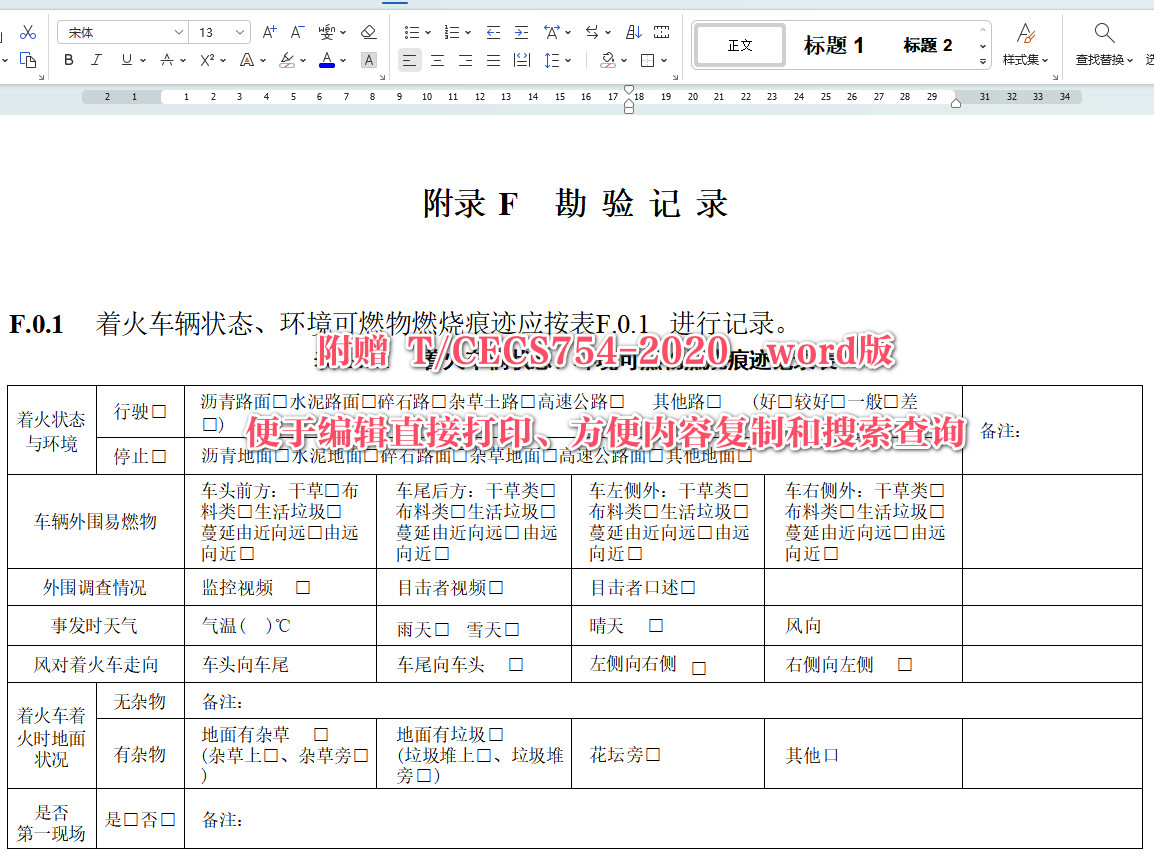Open the font color dropdown arrow
Viewport: 1154px width, 858px height.
[x=341, y=61]
